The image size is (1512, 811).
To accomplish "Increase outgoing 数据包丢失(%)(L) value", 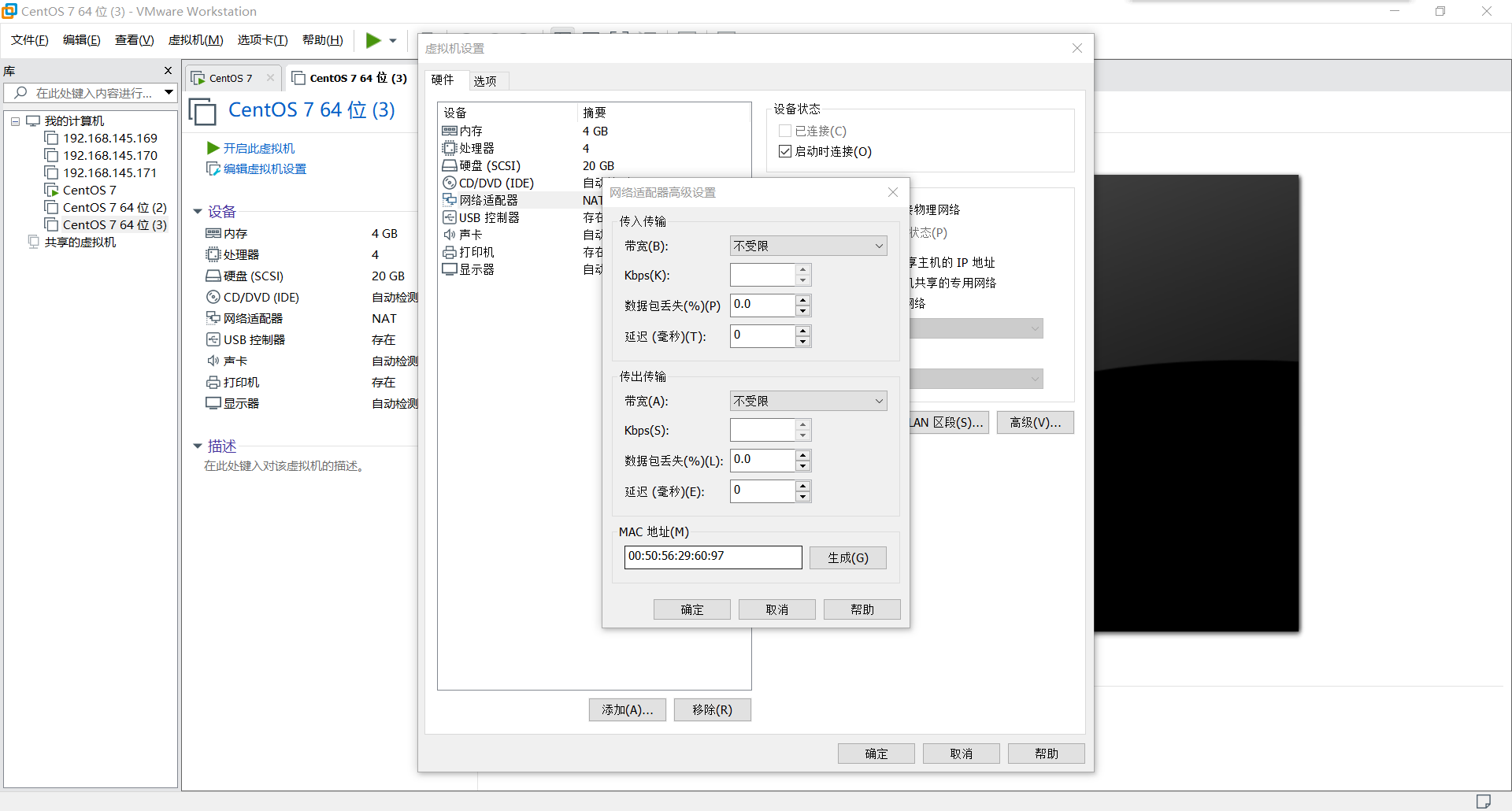I will [803, 456].
